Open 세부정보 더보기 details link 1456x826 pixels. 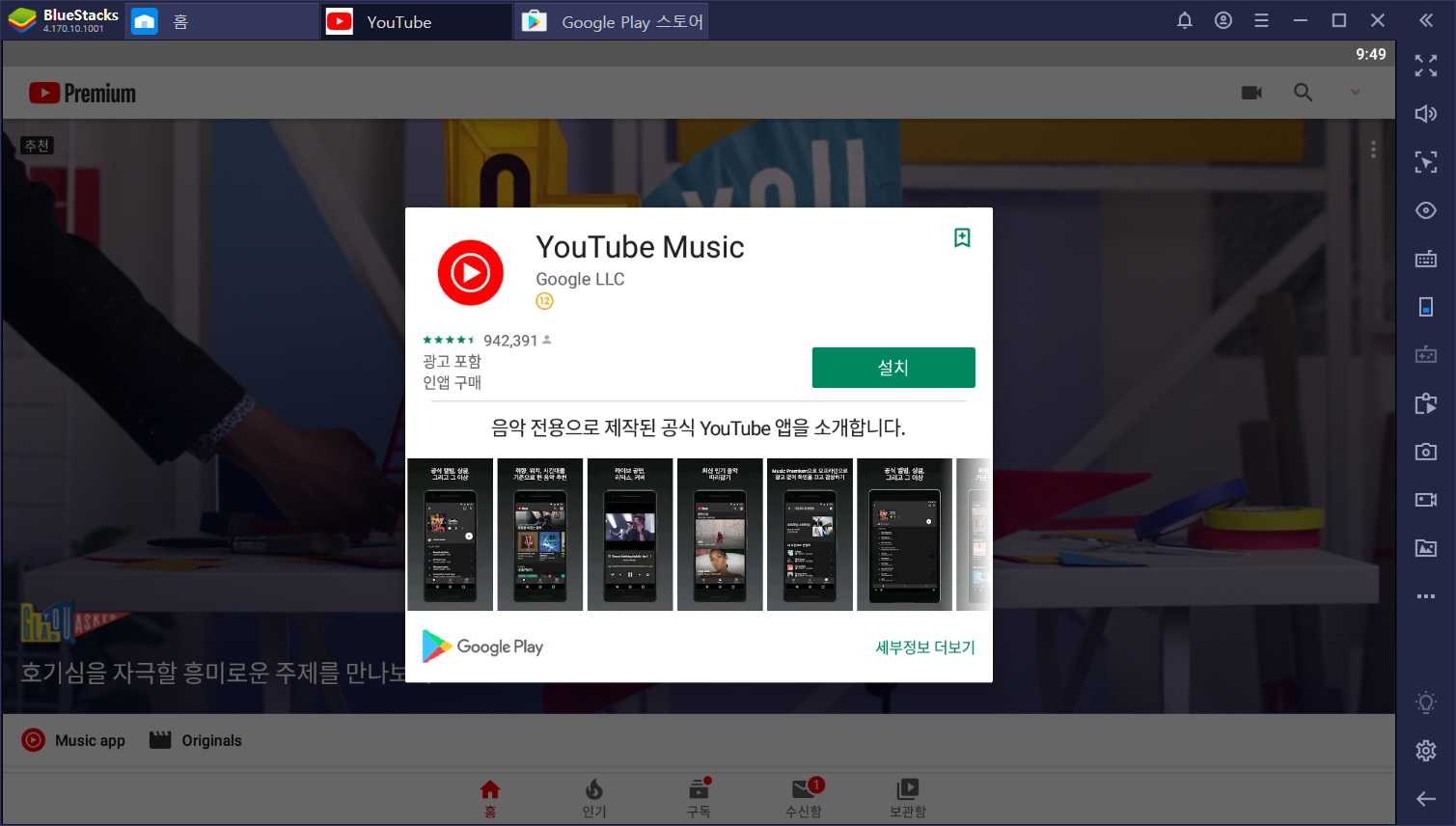point(924,647)
